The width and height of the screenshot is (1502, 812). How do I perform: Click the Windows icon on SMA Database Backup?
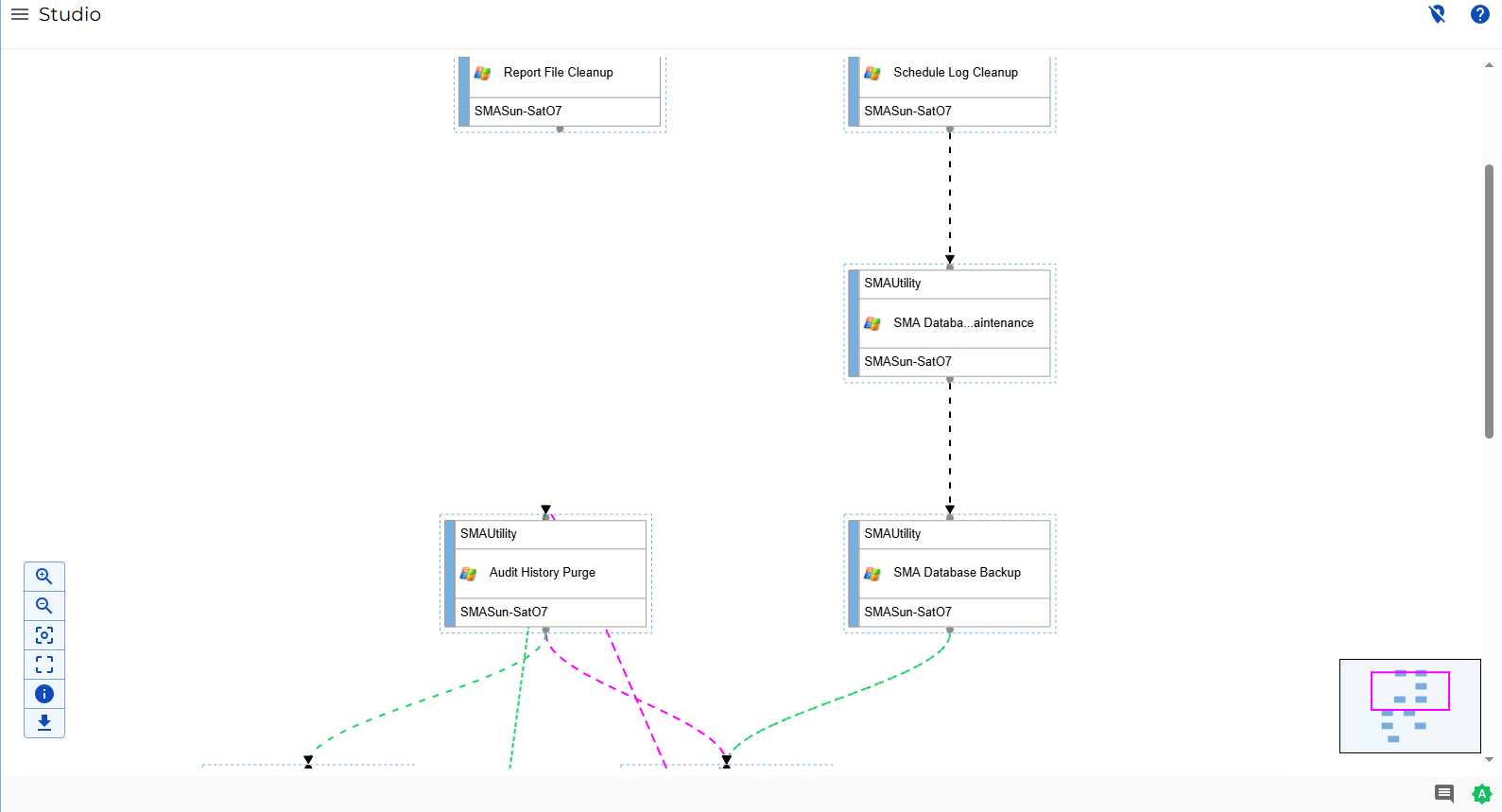(x=872, y=573)
